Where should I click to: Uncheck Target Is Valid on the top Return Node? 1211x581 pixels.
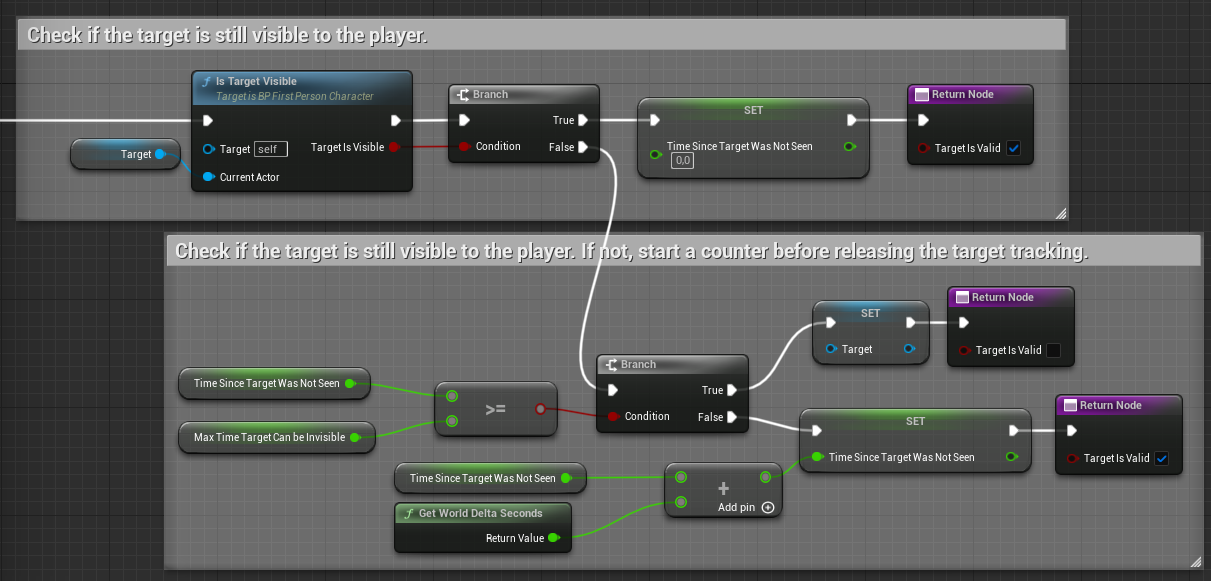[1013, 148]
